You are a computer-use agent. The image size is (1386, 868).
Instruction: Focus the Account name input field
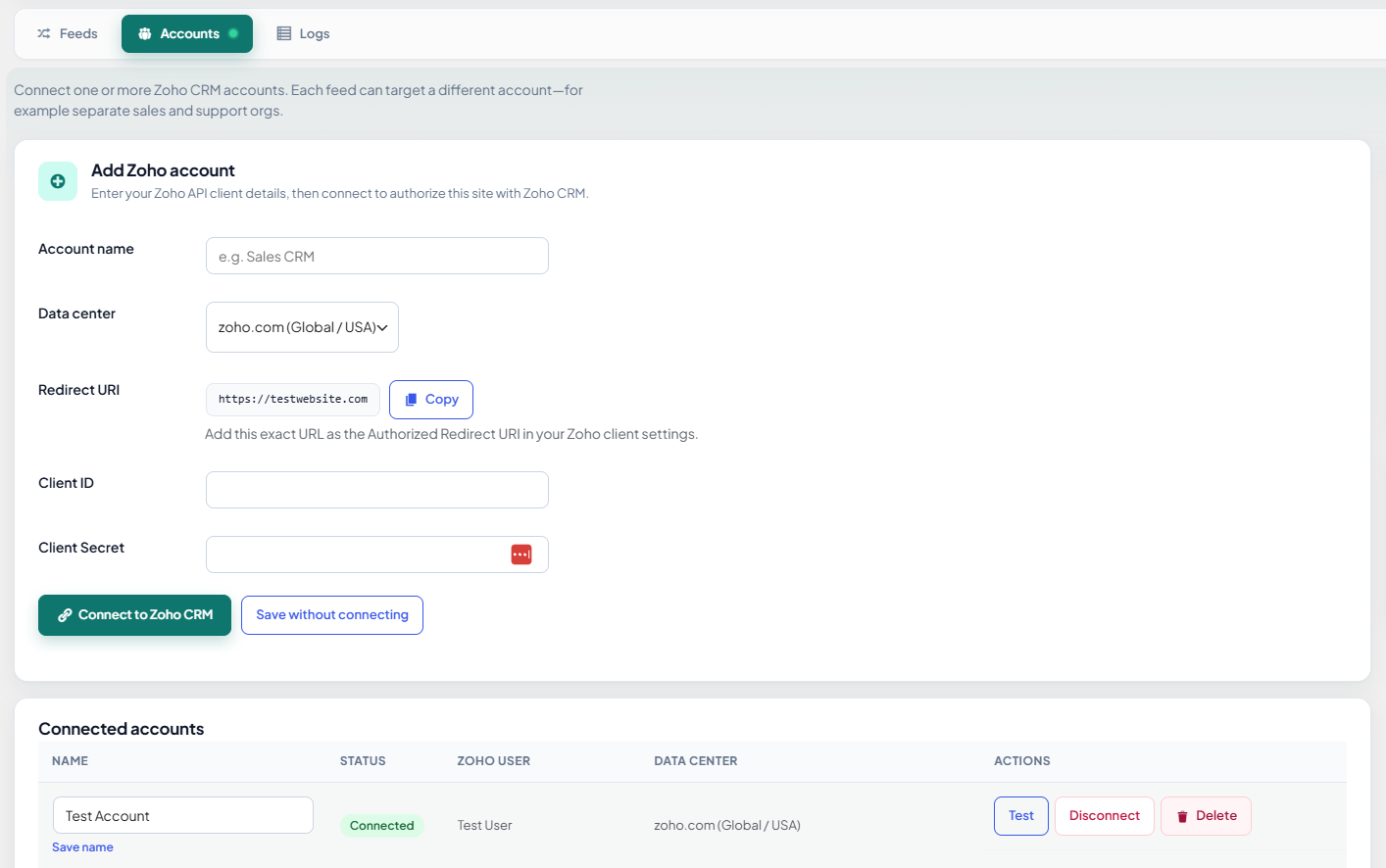pyautogui.click(x=377, y=256)
